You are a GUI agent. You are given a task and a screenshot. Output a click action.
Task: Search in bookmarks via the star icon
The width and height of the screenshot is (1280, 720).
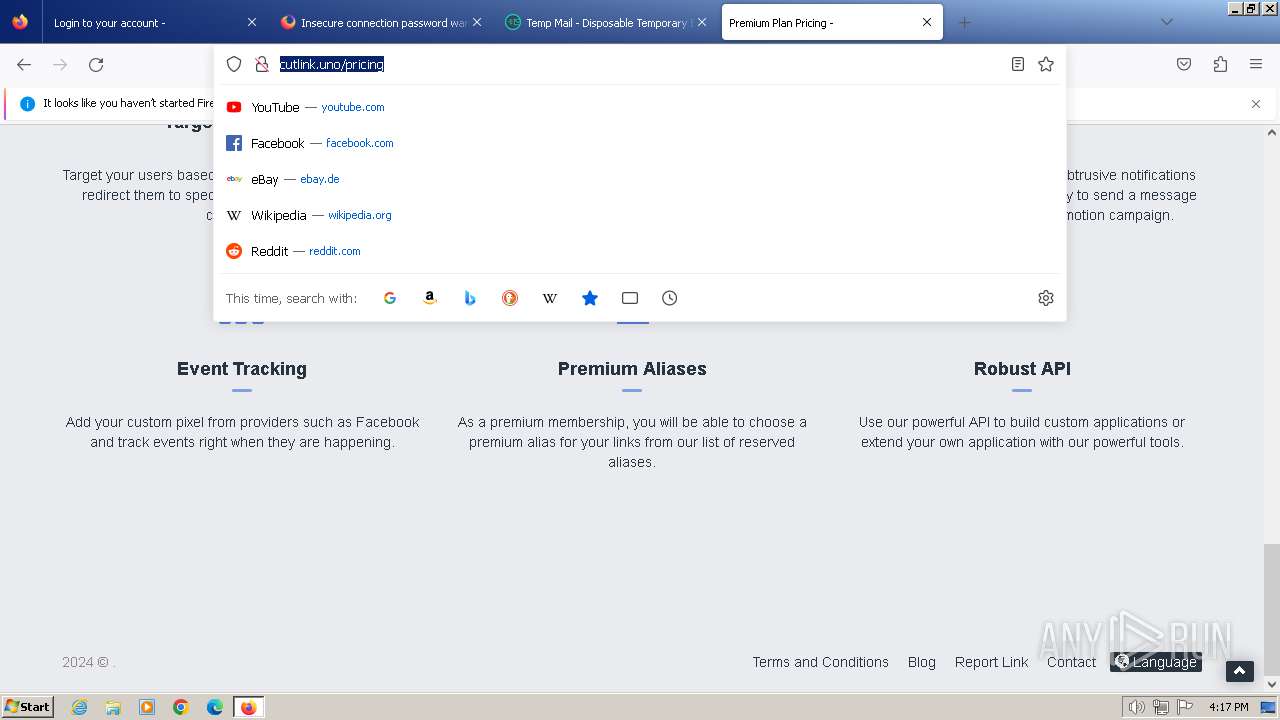590,298
